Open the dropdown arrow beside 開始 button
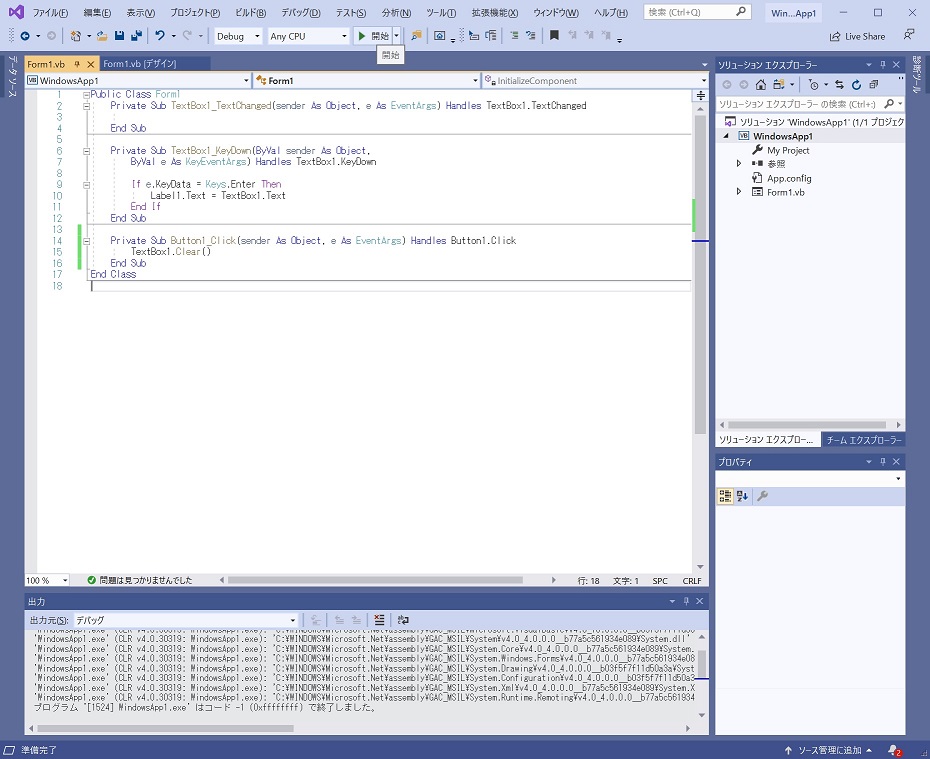Image resolution: width=930 pixels, height=759 pixels. (x=396, y=36)
